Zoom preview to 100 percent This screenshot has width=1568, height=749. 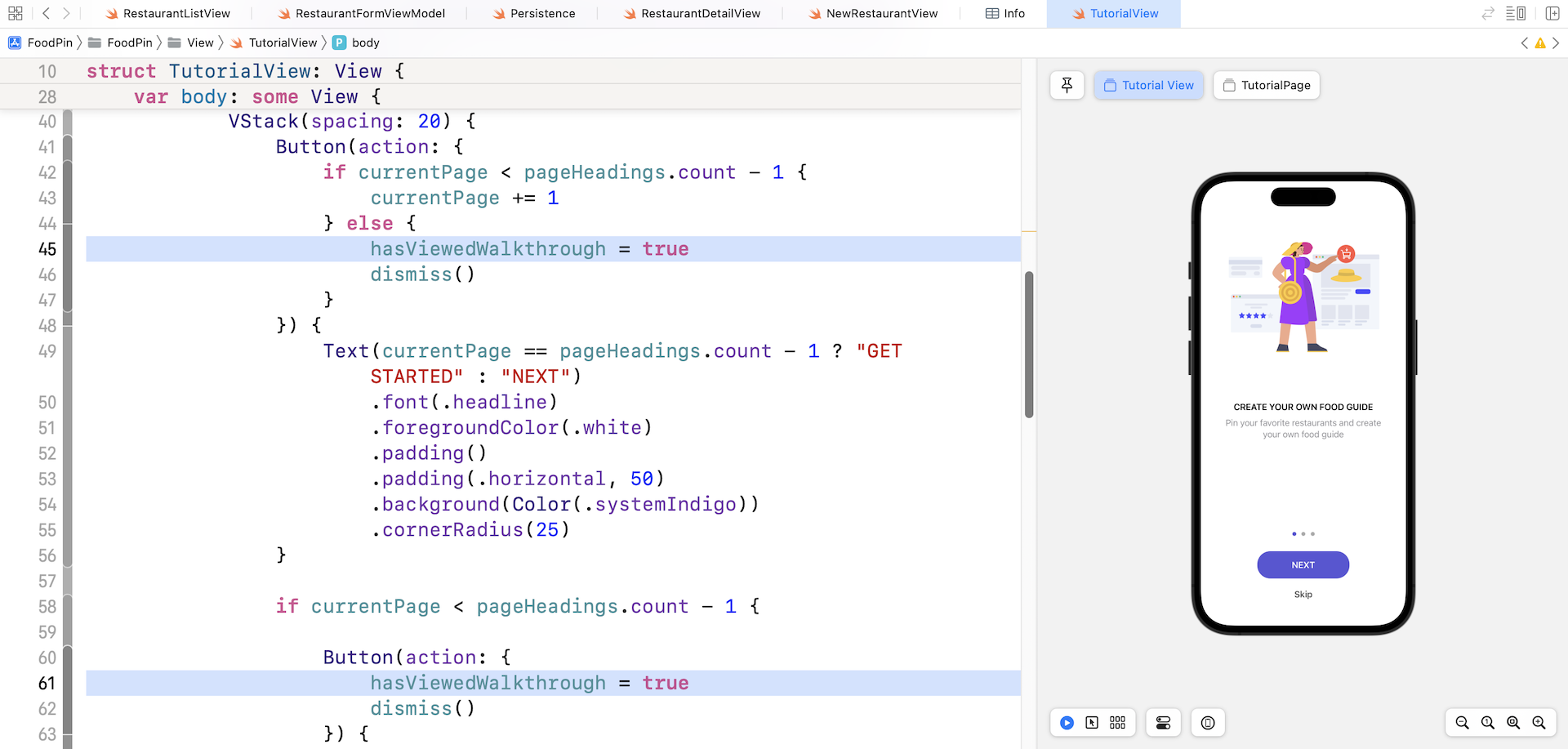pyautogui.click(x=1488, y=723)
